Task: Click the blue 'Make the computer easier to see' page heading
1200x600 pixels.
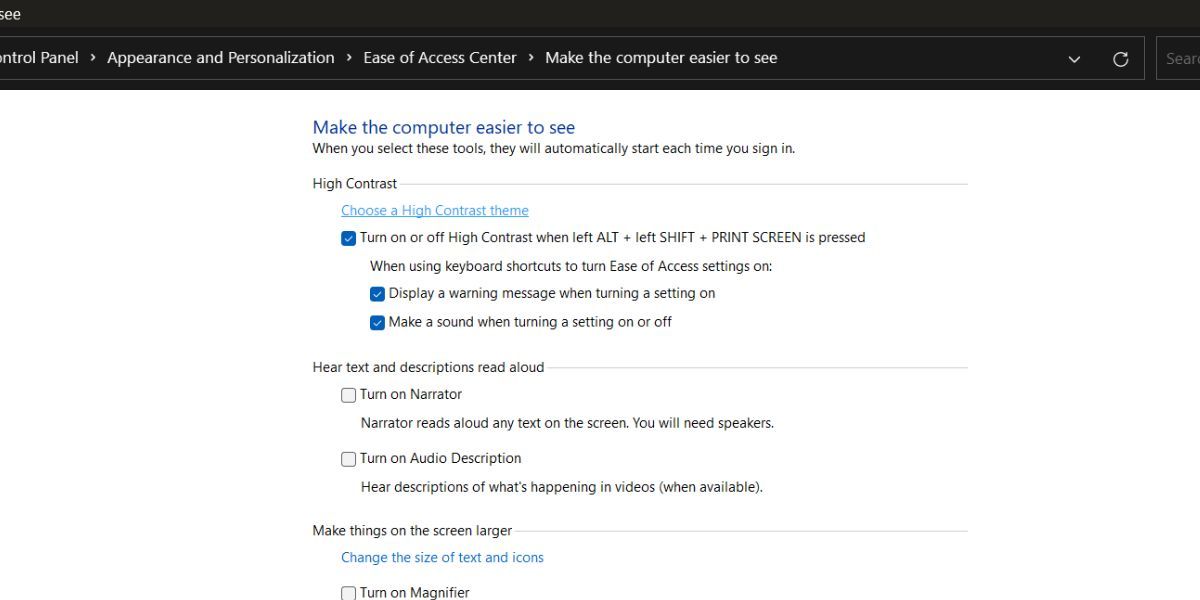Action: point(443,127)
